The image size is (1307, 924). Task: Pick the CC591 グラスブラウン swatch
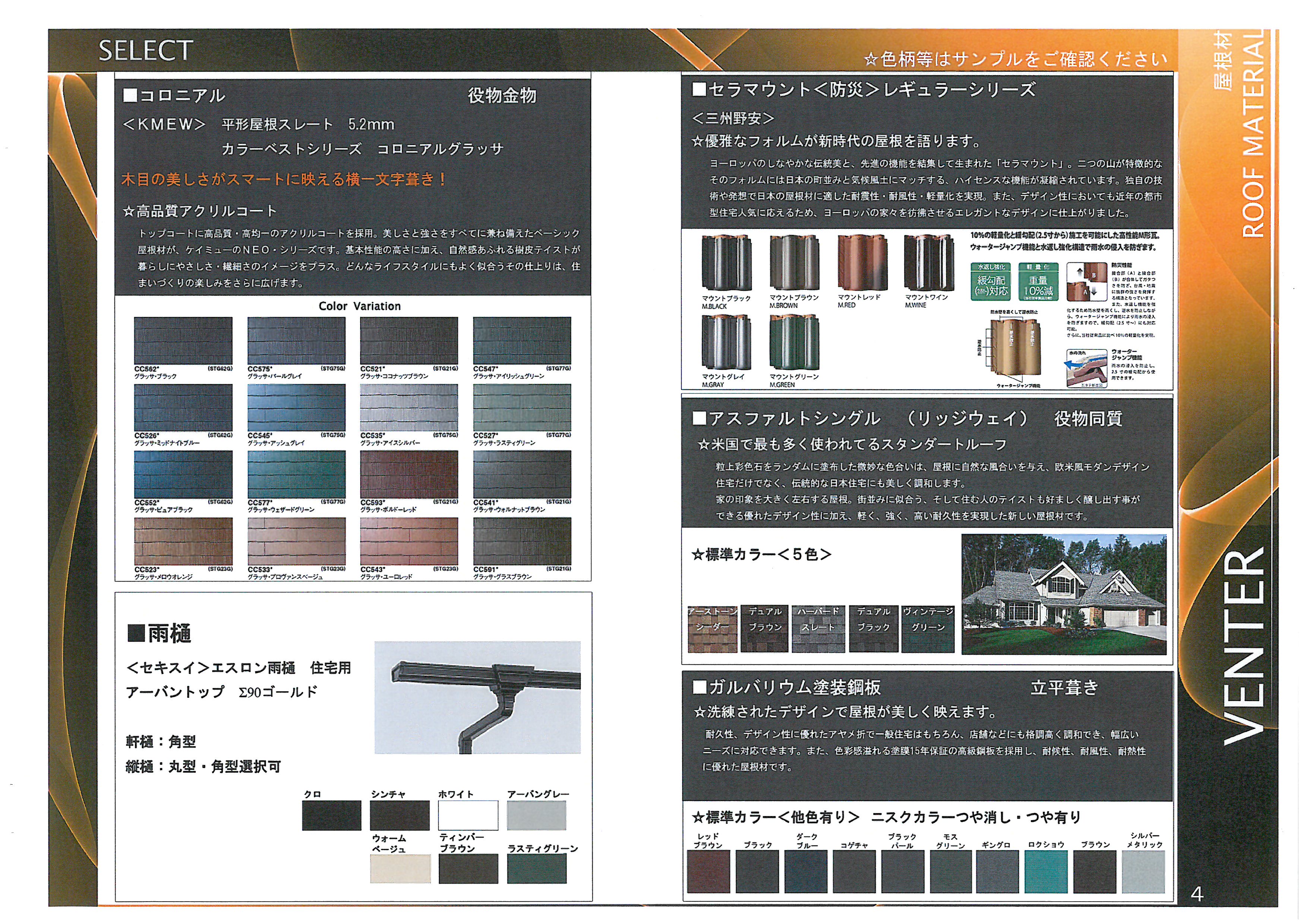(x=522, y=541)
